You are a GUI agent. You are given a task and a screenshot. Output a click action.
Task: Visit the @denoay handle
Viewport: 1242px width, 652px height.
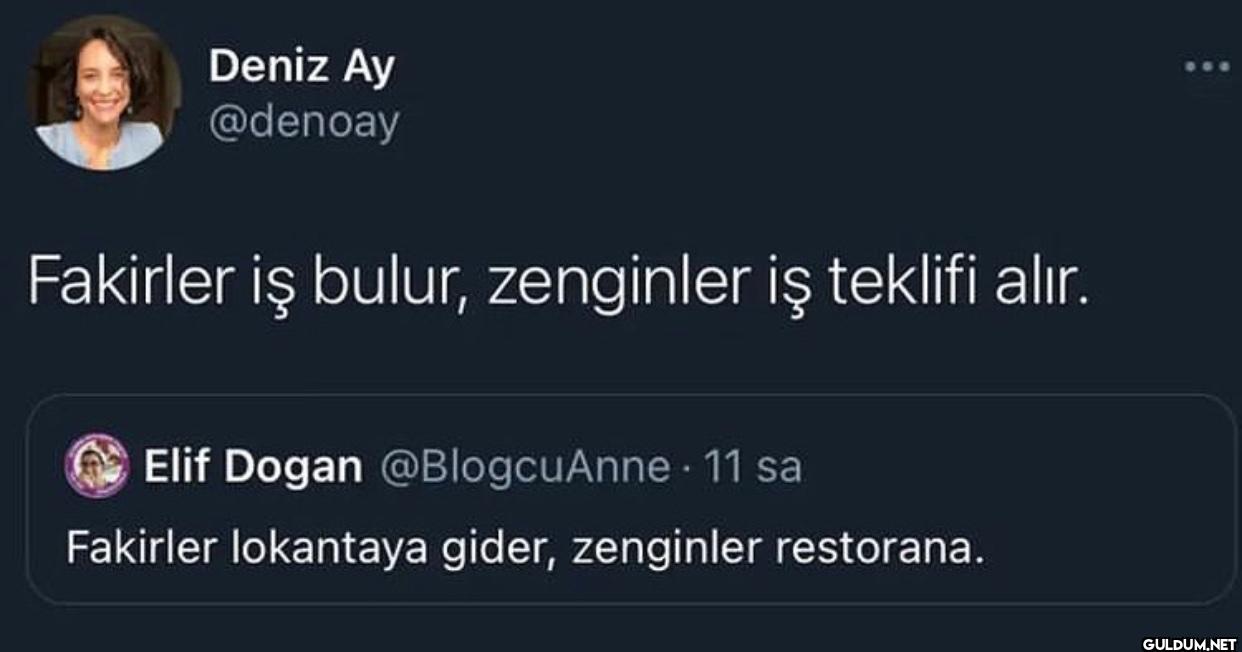(304, 123)
